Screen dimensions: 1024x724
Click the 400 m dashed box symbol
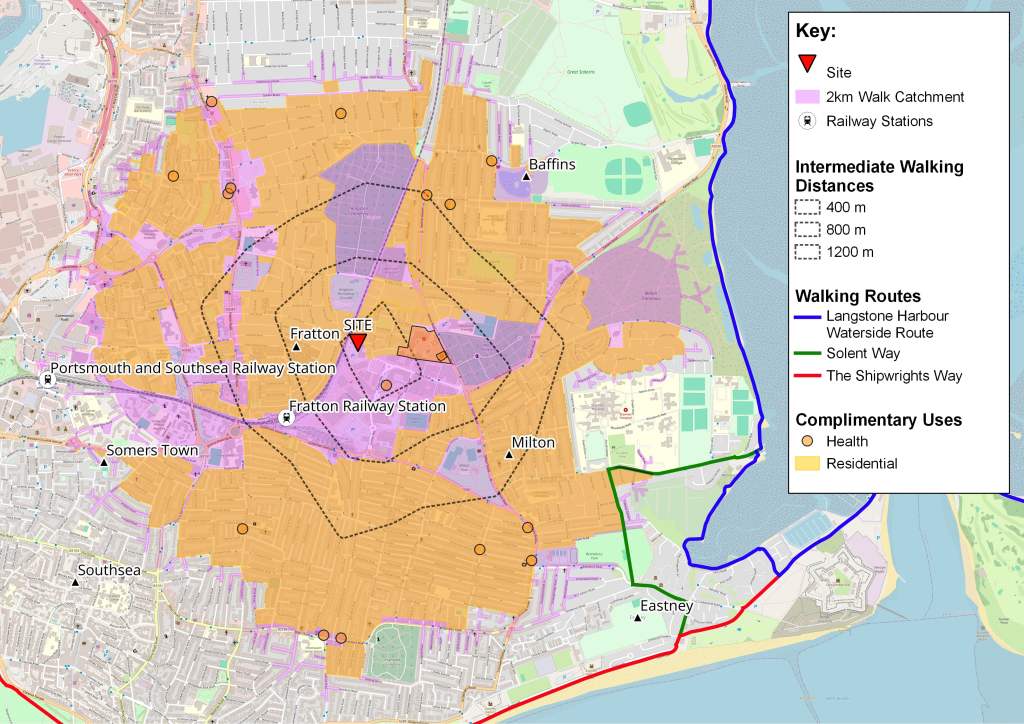tap(807, 208)
